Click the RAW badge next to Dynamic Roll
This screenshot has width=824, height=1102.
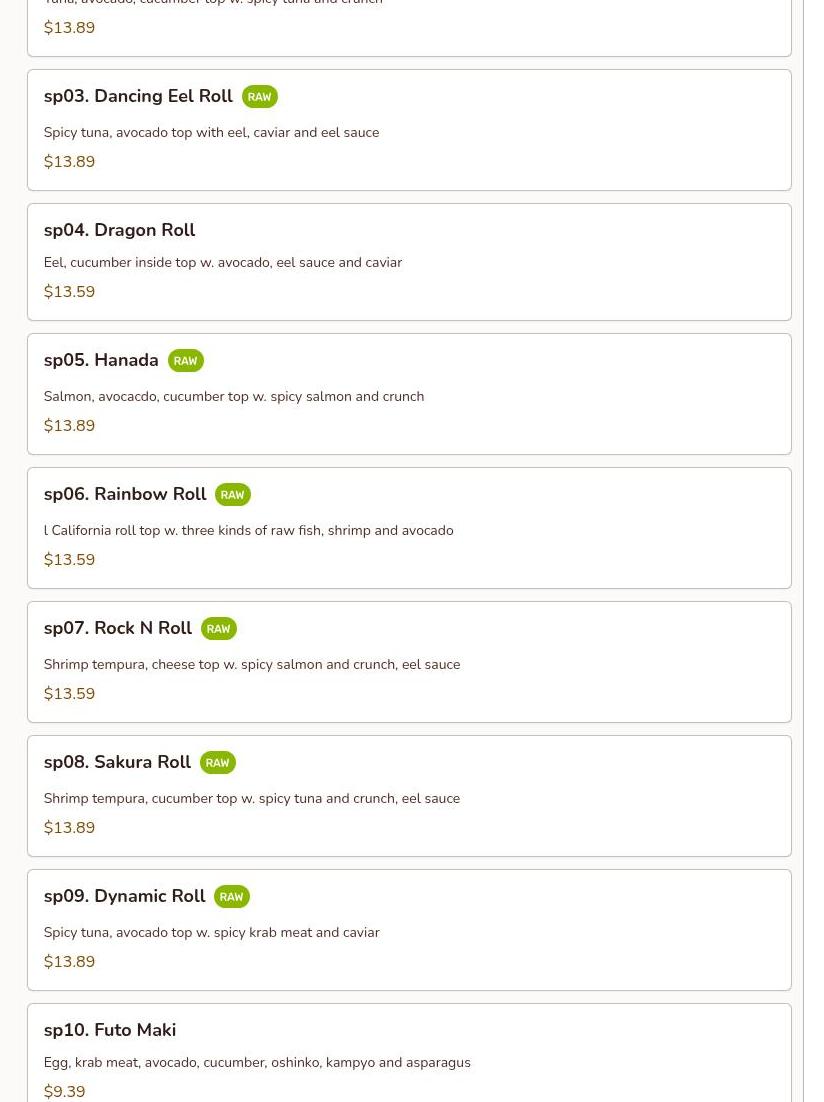tap(232, 897)
